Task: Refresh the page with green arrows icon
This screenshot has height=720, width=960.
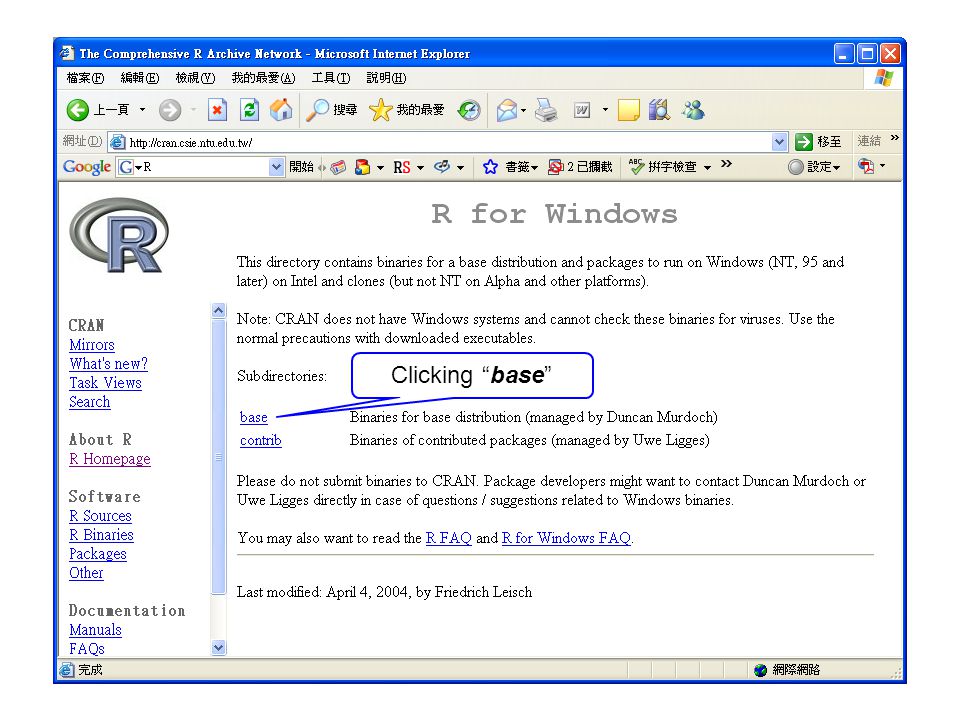Action: click(x=249, y=110)
